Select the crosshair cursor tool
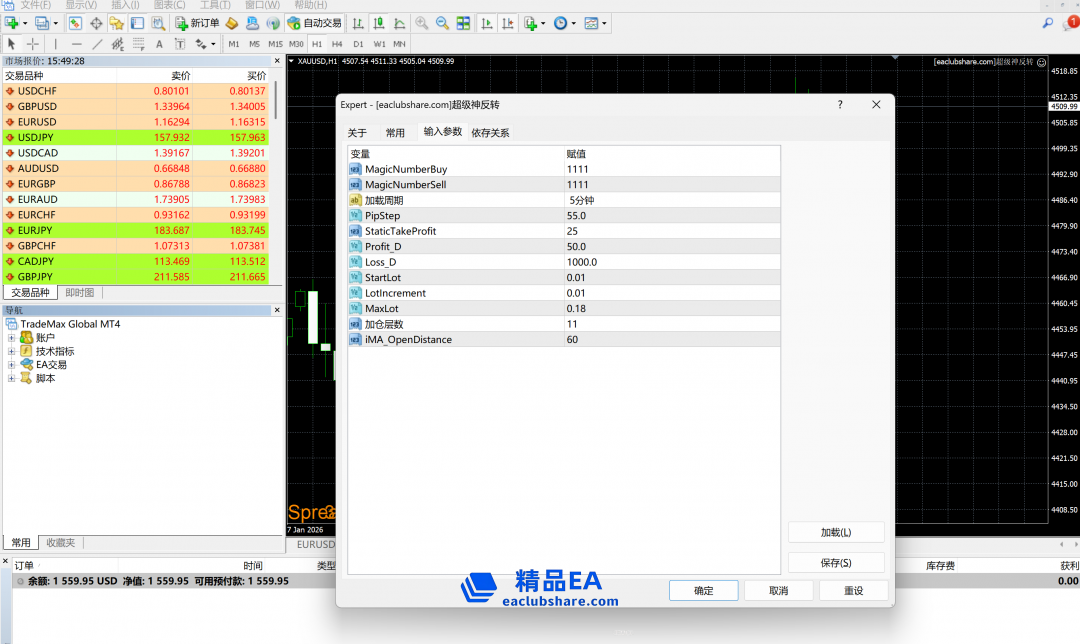 pyautogui.click(x=33, y=44)
